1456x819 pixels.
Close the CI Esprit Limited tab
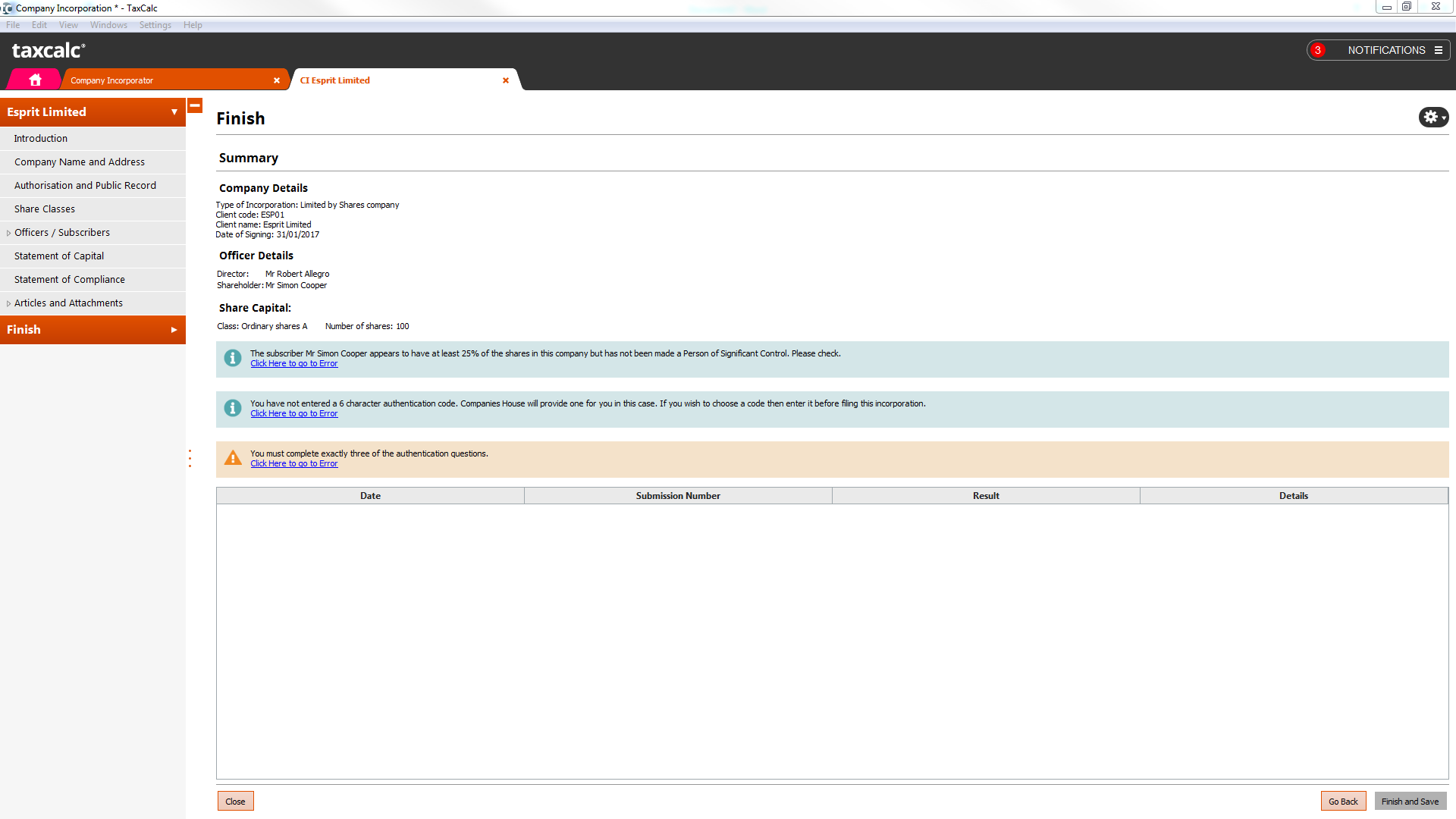click(x=506, y=80)
